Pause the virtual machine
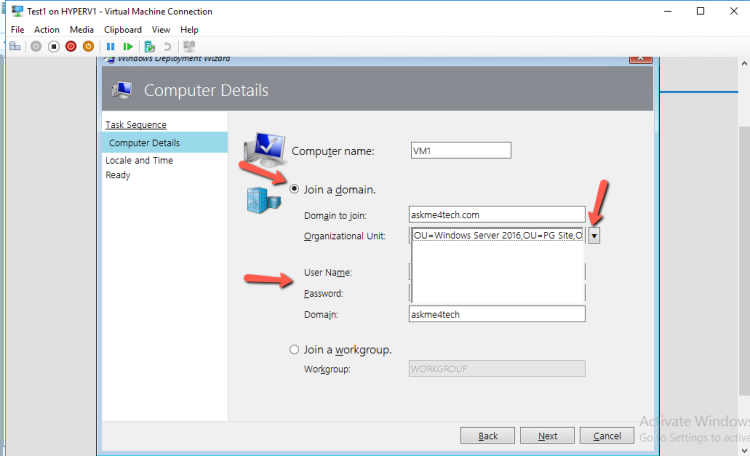 click(x=110, y=46)
